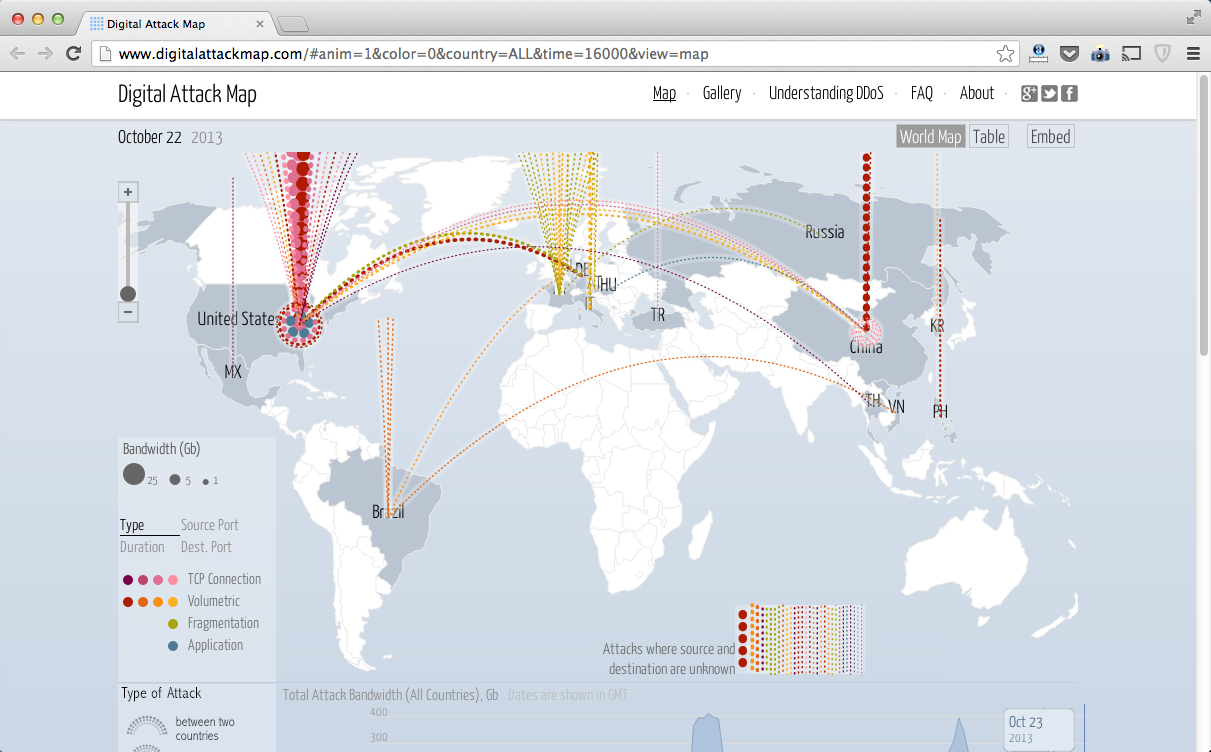
Task: Click the October 22 date label
Action: [x=150, y=137]
